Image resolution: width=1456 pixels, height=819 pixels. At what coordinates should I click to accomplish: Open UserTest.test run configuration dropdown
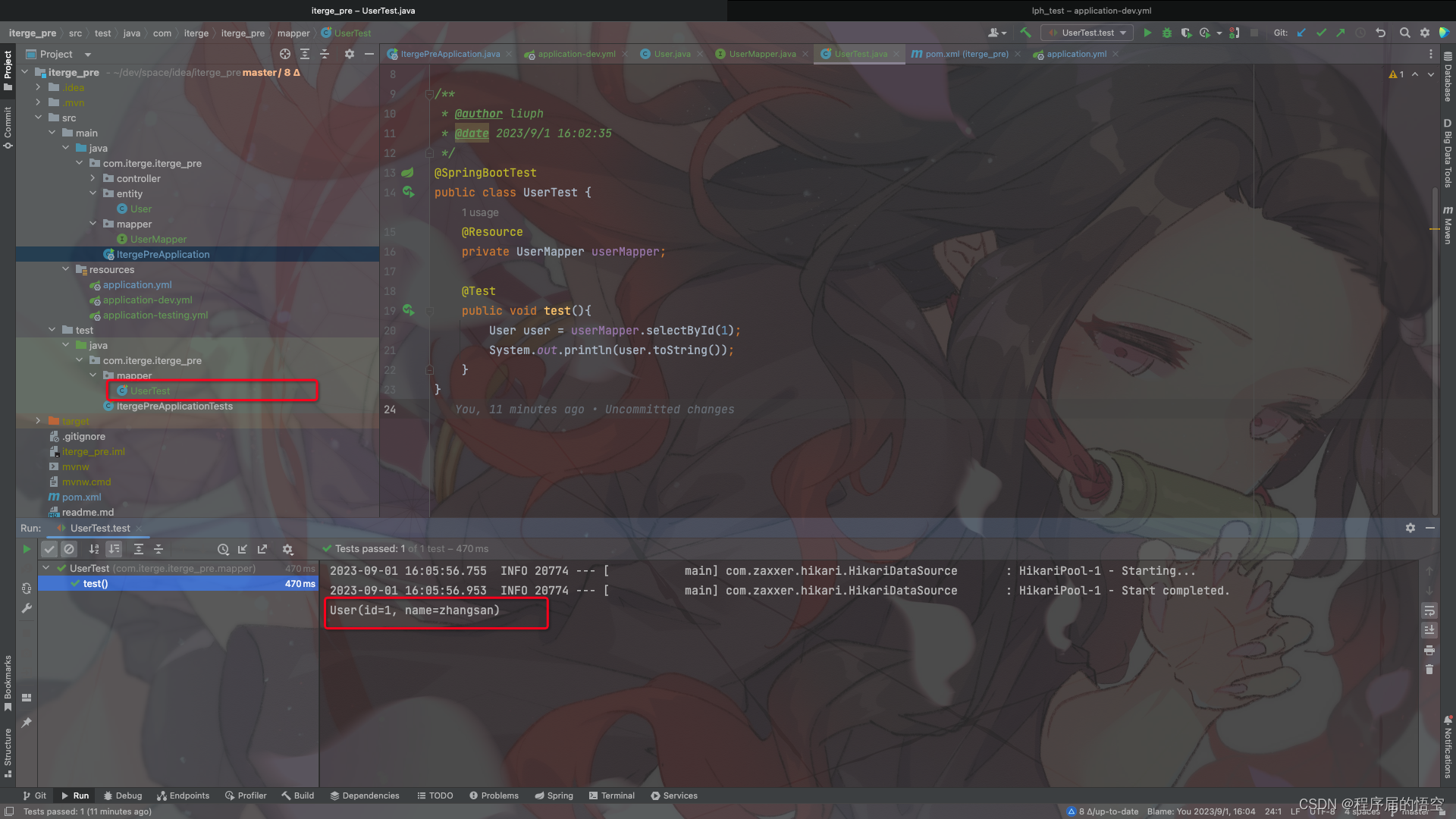point(1087,33)
